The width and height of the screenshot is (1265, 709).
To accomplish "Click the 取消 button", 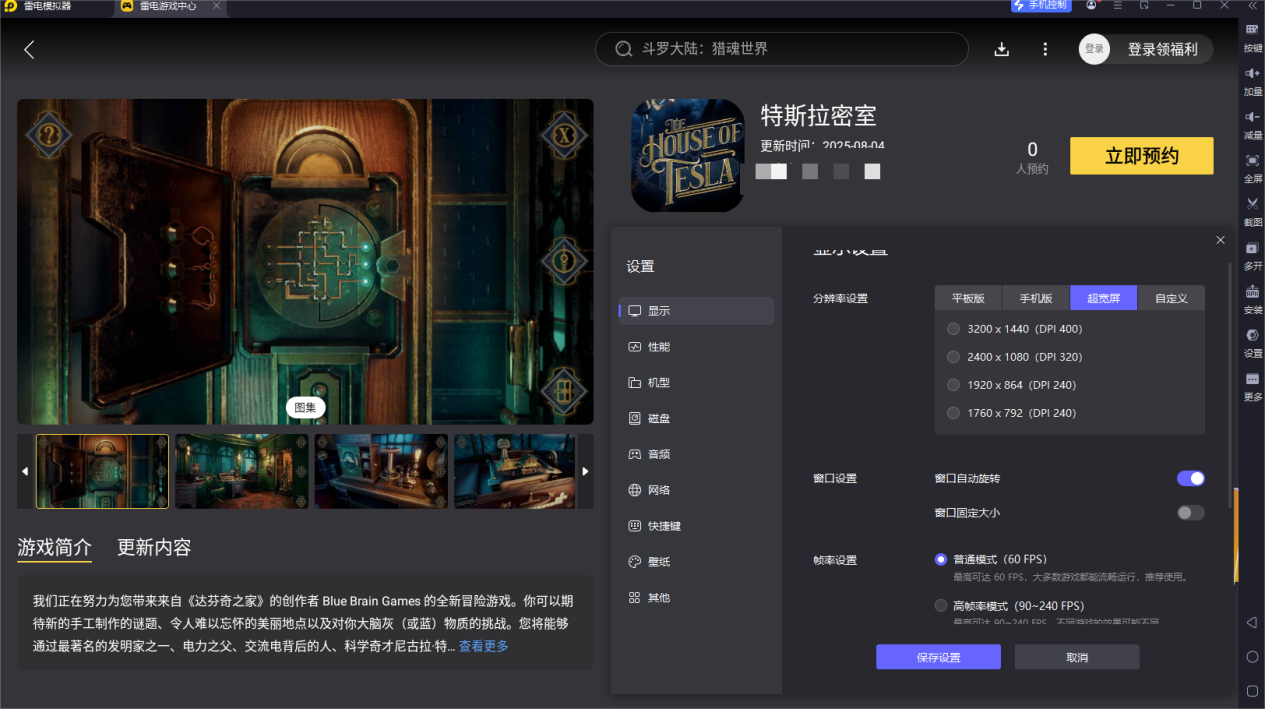I will pos(1077,657).
